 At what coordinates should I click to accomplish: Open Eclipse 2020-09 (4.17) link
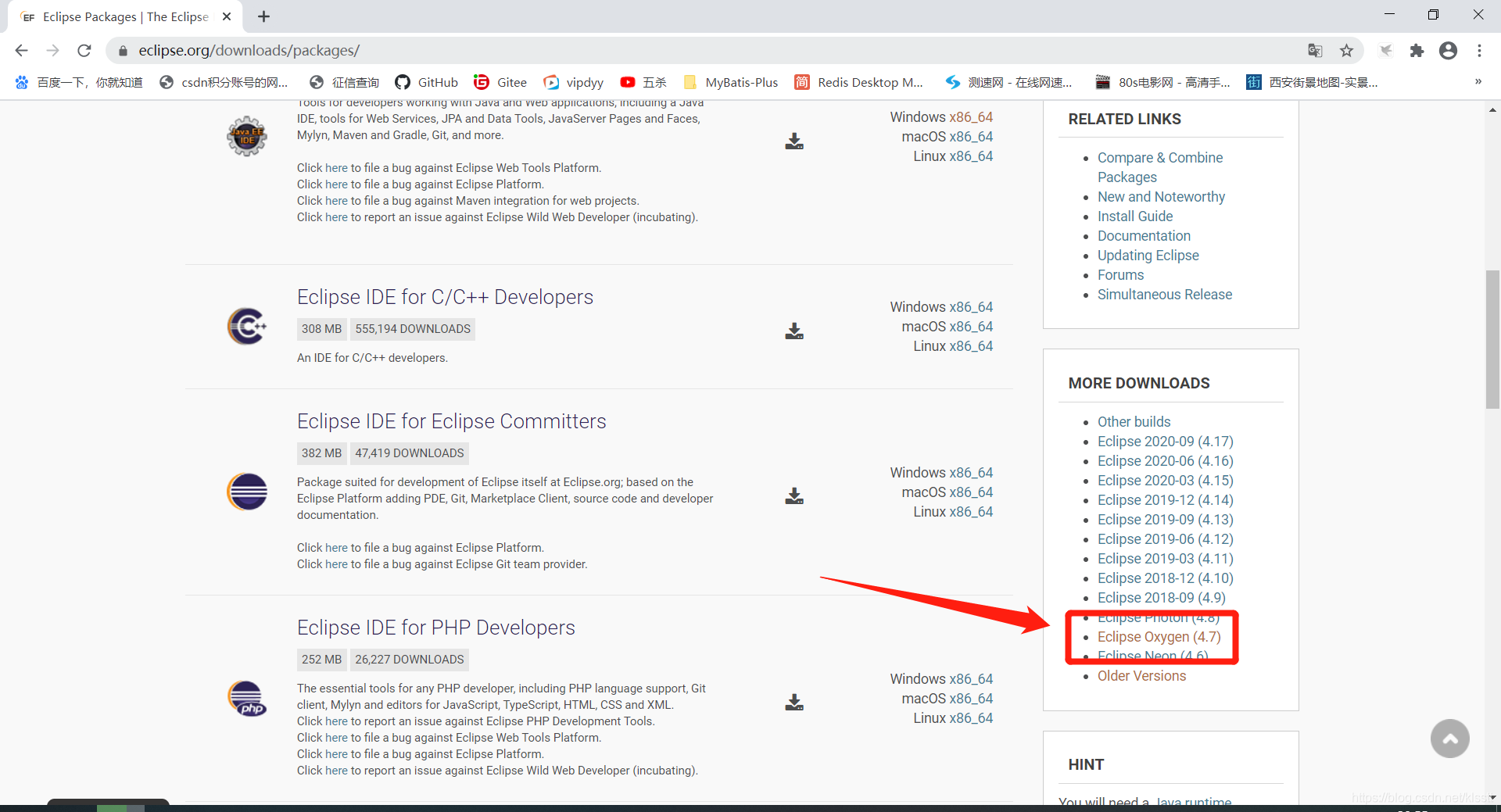[1166, 442]
